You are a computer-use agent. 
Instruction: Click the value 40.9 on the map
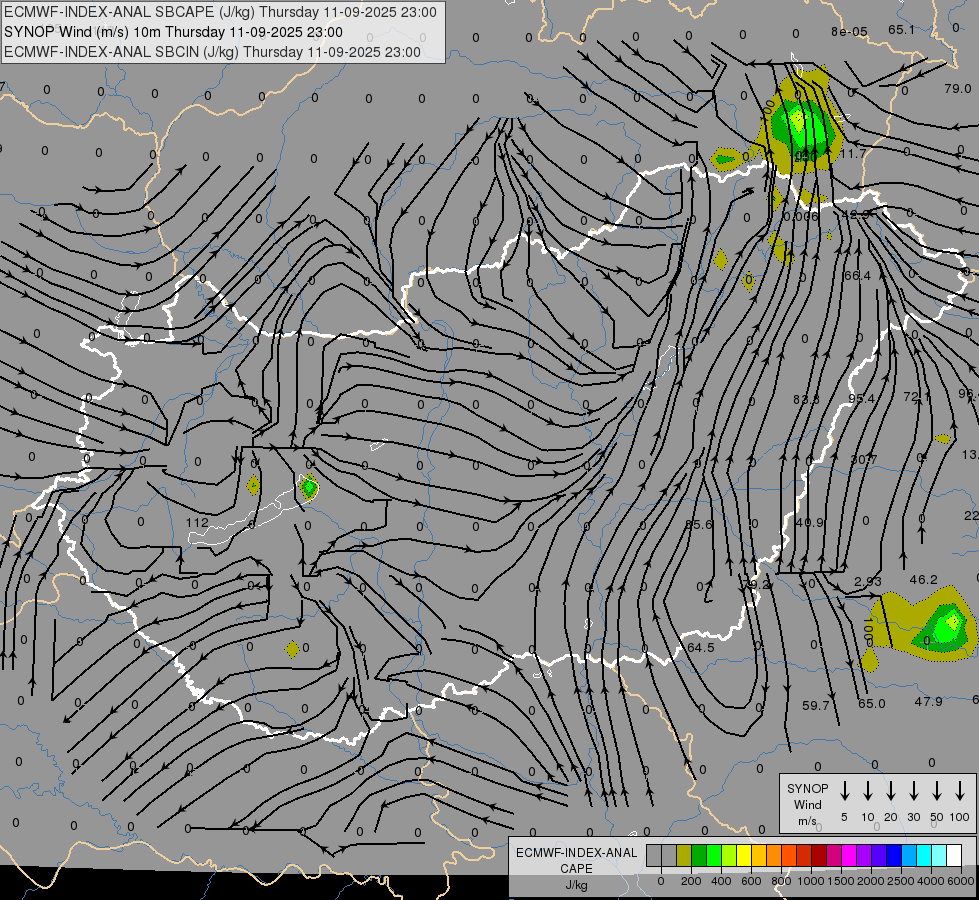810,522
